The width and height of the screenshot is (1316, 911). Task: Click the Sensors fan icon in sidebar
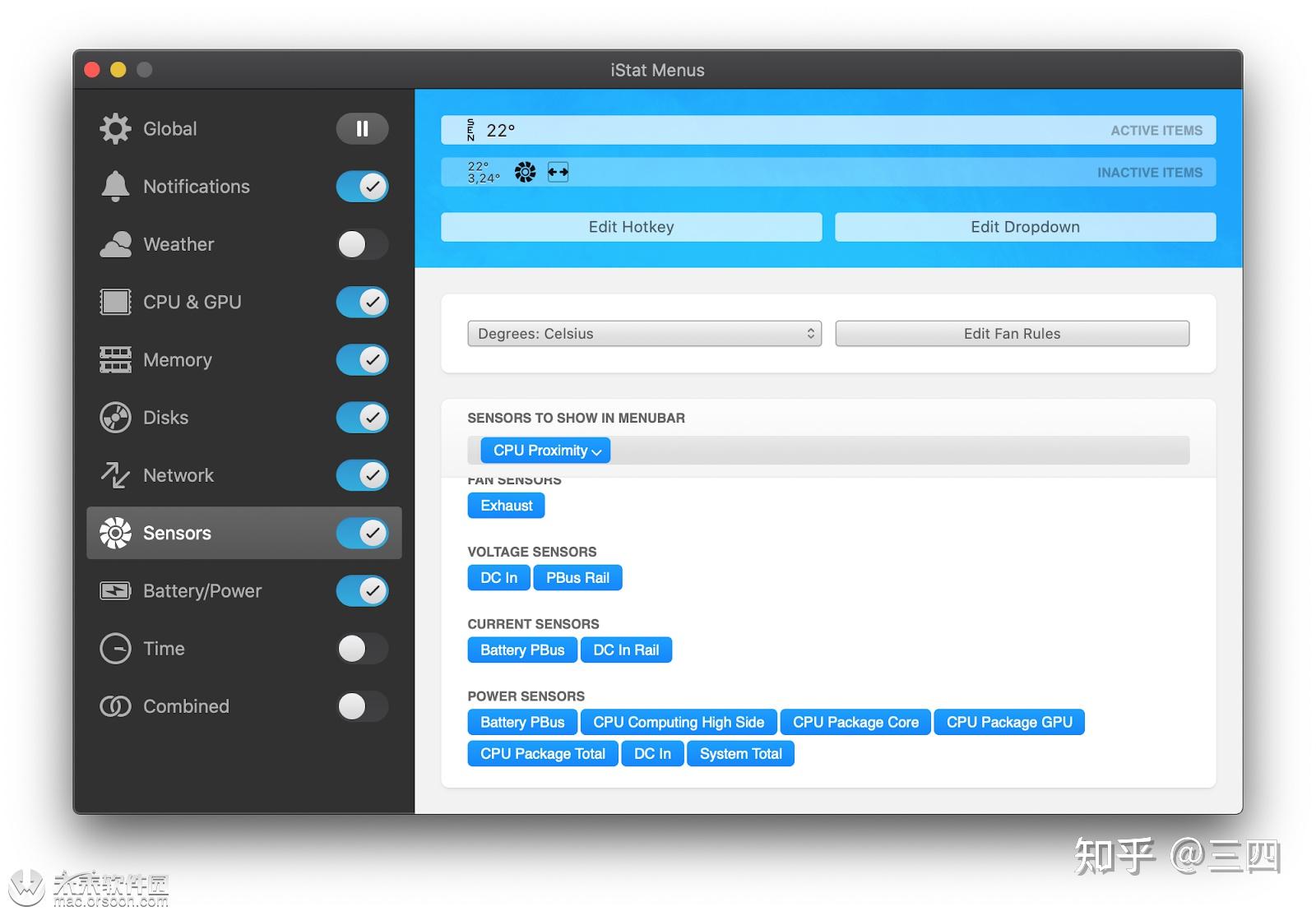[x=115, y=533]
